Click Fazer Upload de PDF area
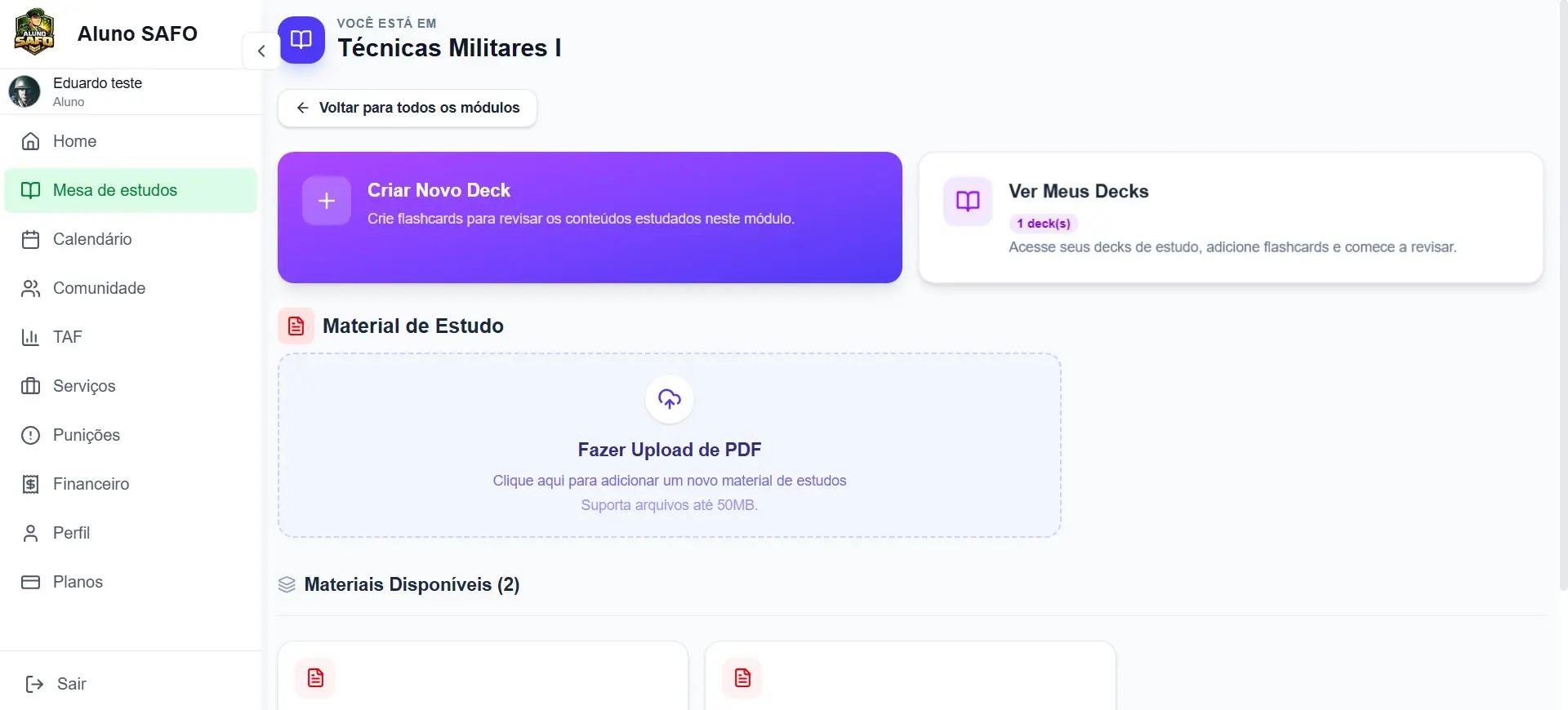 (670, 446)
